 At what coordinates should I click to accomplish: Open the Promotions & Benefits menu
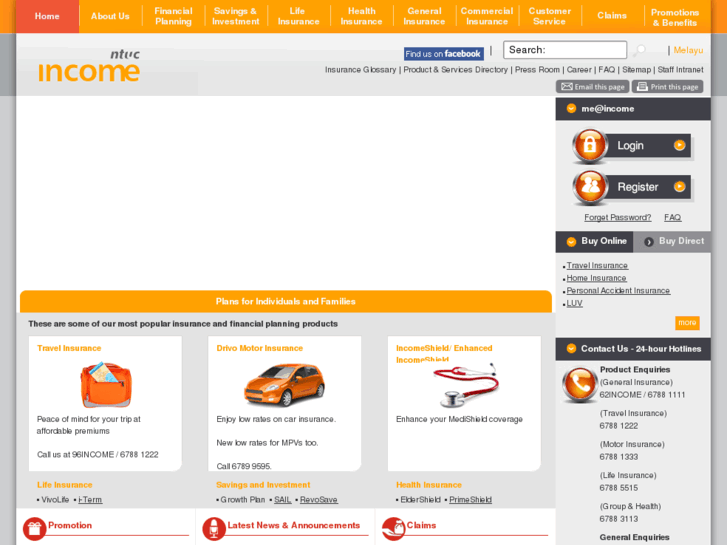tap(675, 18)
